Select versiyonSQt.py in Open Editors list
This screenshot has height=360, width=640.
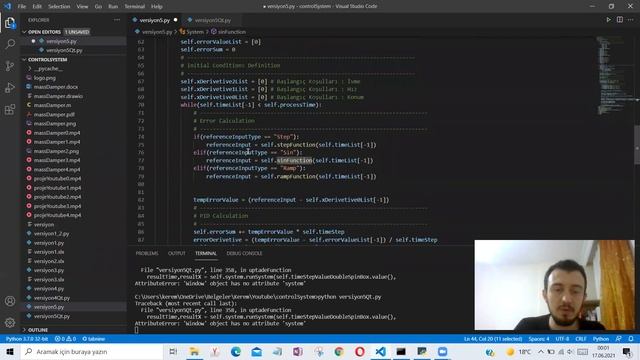64,51
